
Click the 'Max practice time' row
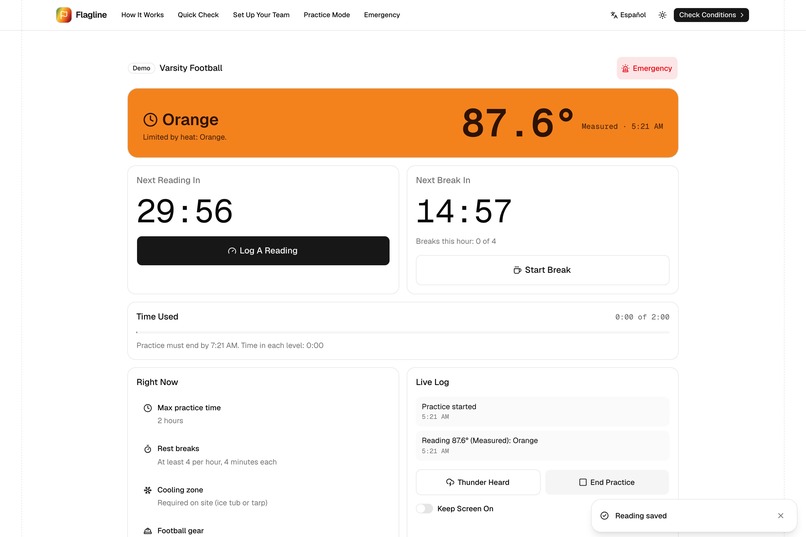tap(263, 414)
